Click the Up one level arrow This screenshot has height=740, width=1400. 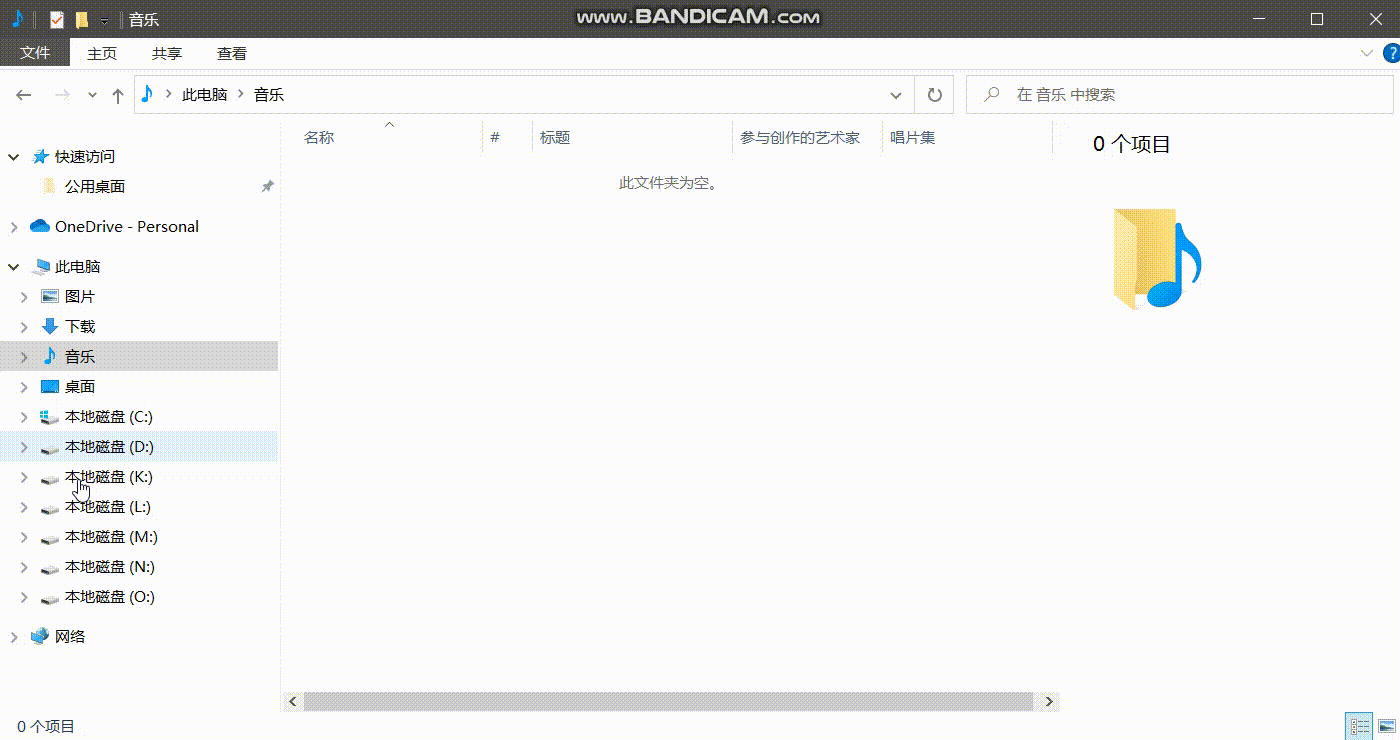[x=118, y=95]
